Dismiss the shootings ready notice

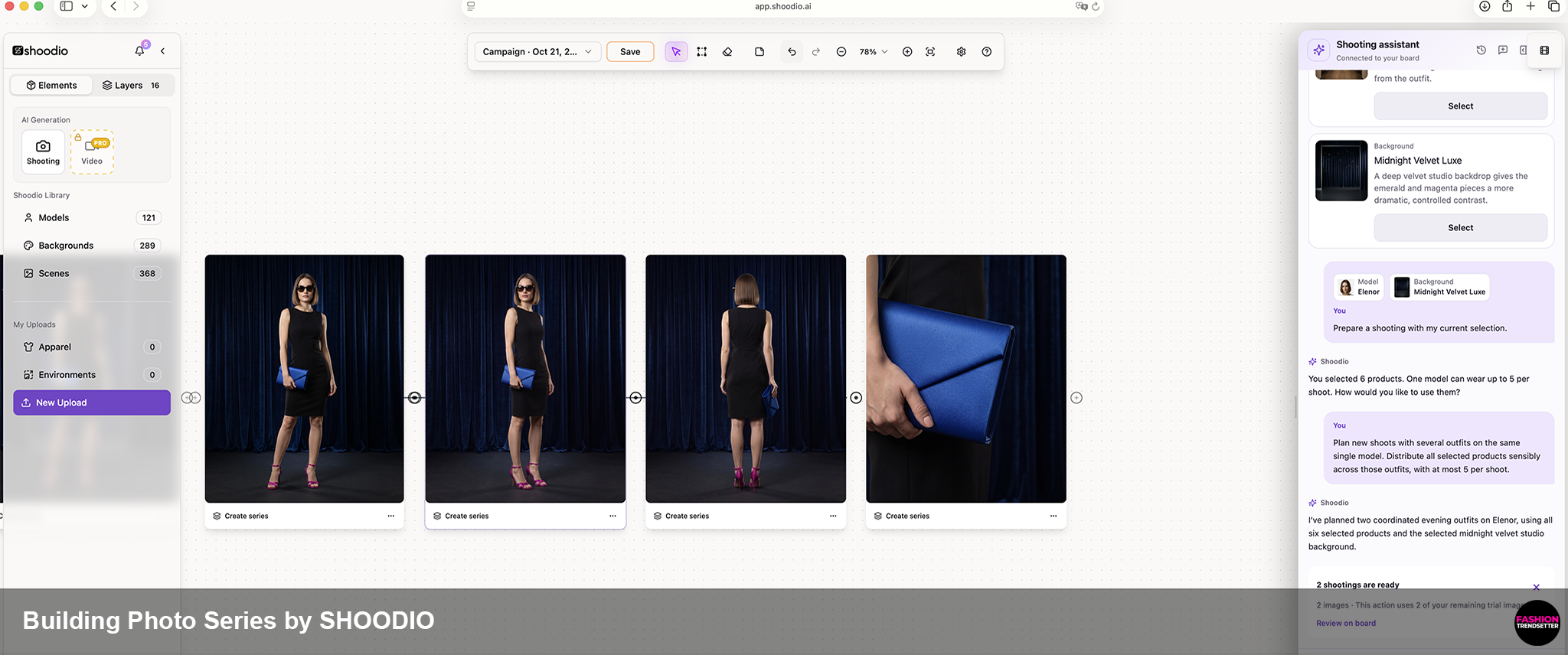(x=1536, y=588)
